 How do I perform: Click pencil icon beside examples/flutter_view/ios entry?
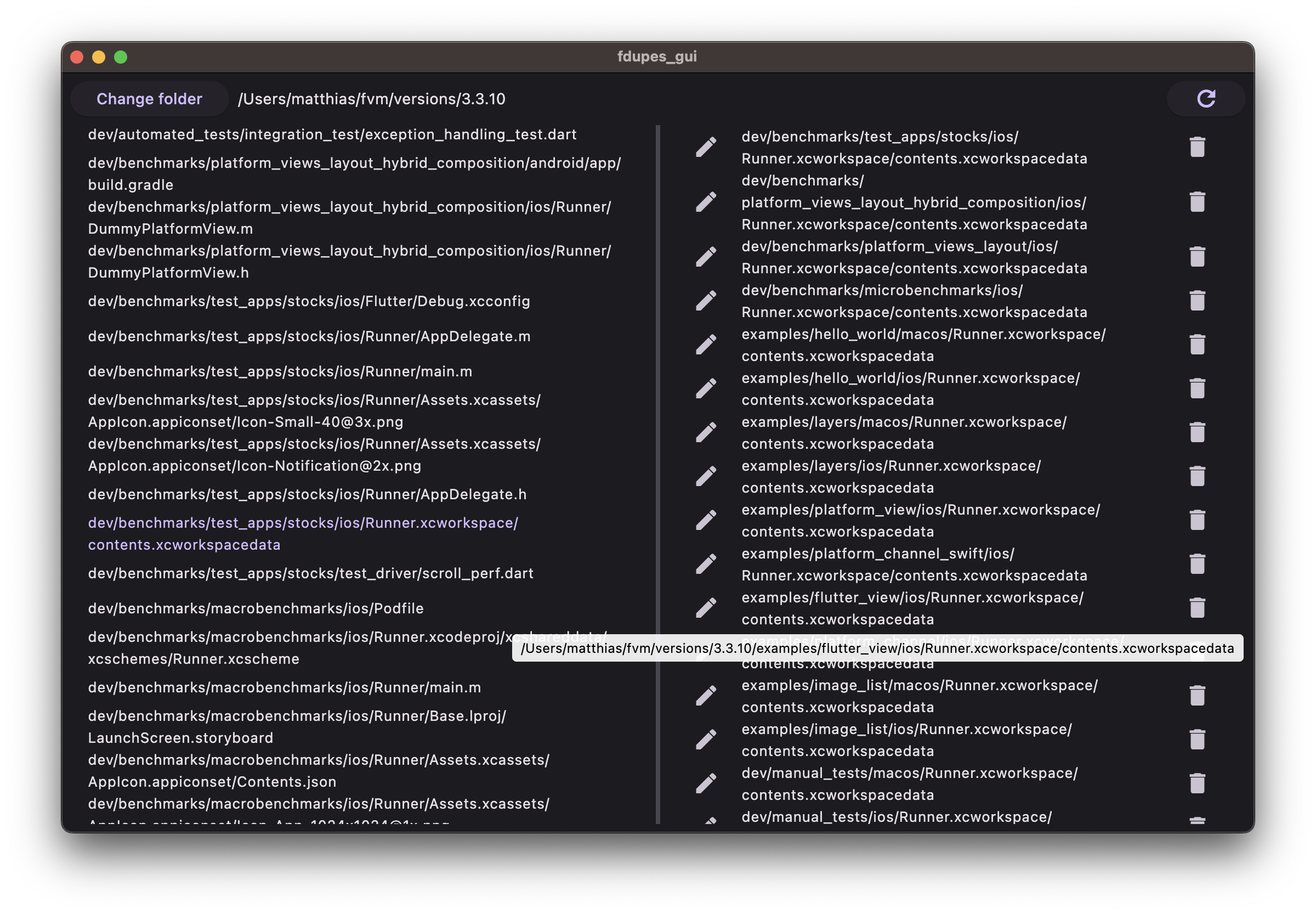pos(706,608)
